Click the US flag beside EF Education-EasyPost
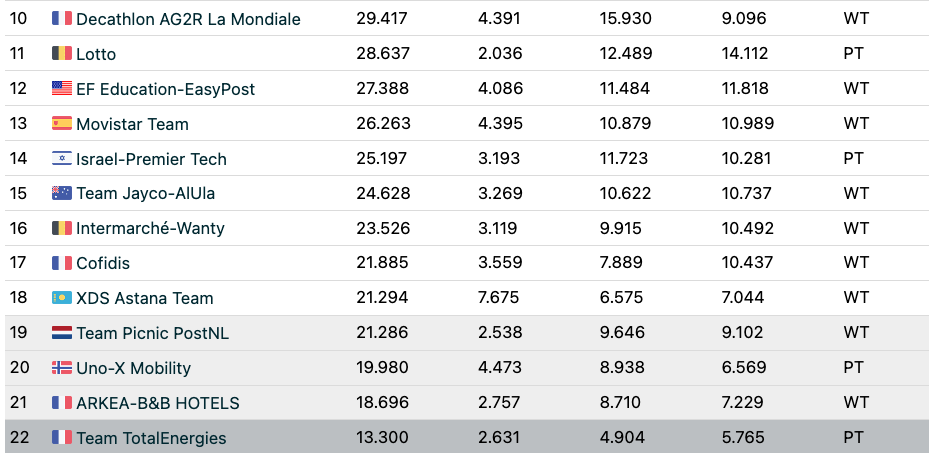The width and height of the screenshot is (929, 453). point(62,88)
